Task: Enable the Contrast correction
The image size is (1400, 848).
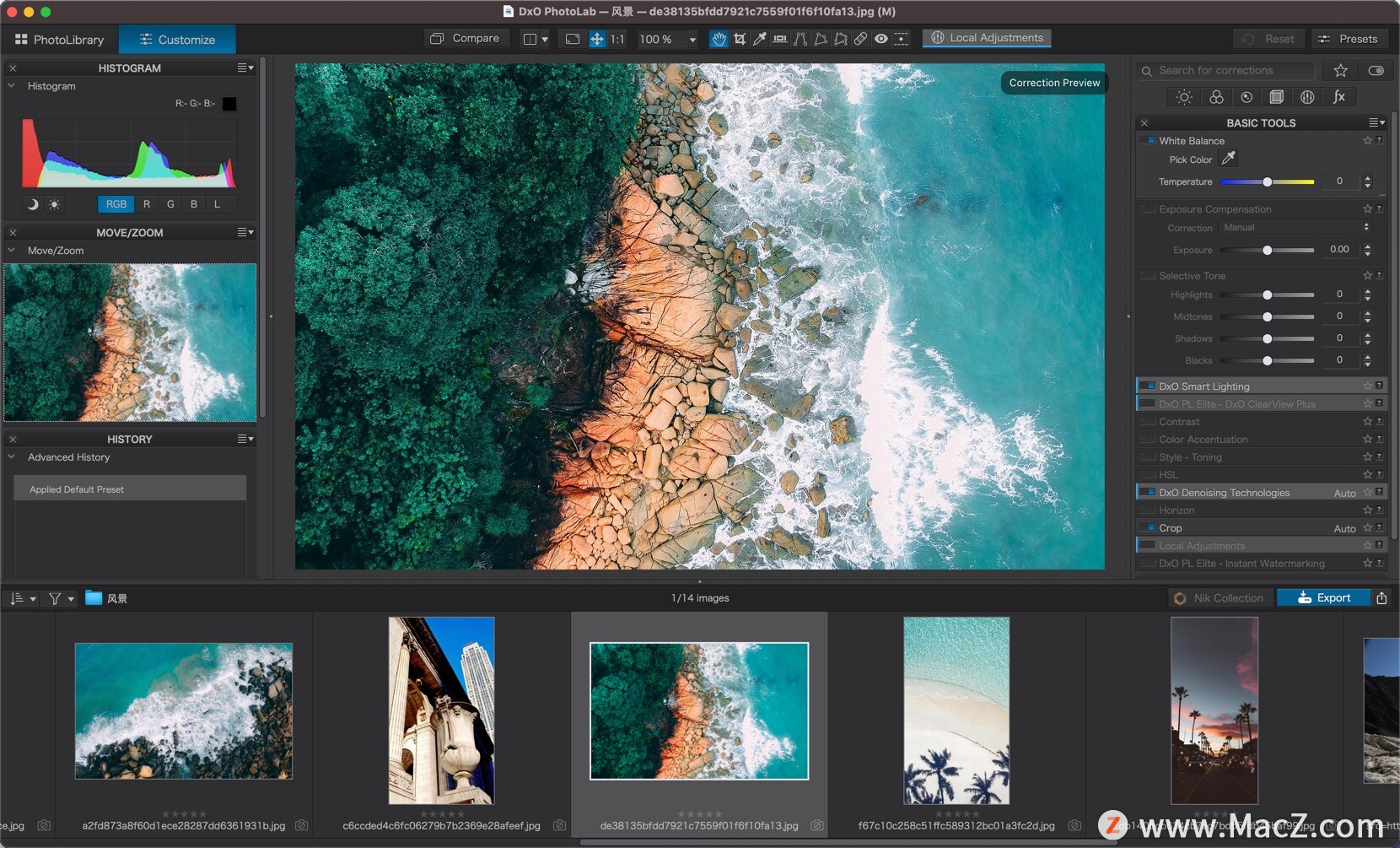Action: (x=1148, y=421)
